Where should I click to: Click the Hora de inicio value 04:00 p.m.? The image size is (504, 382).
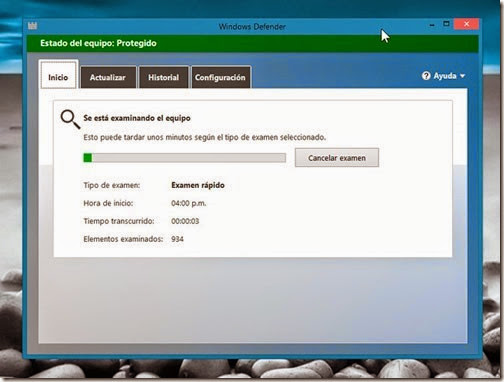click(x=189, y=203)
